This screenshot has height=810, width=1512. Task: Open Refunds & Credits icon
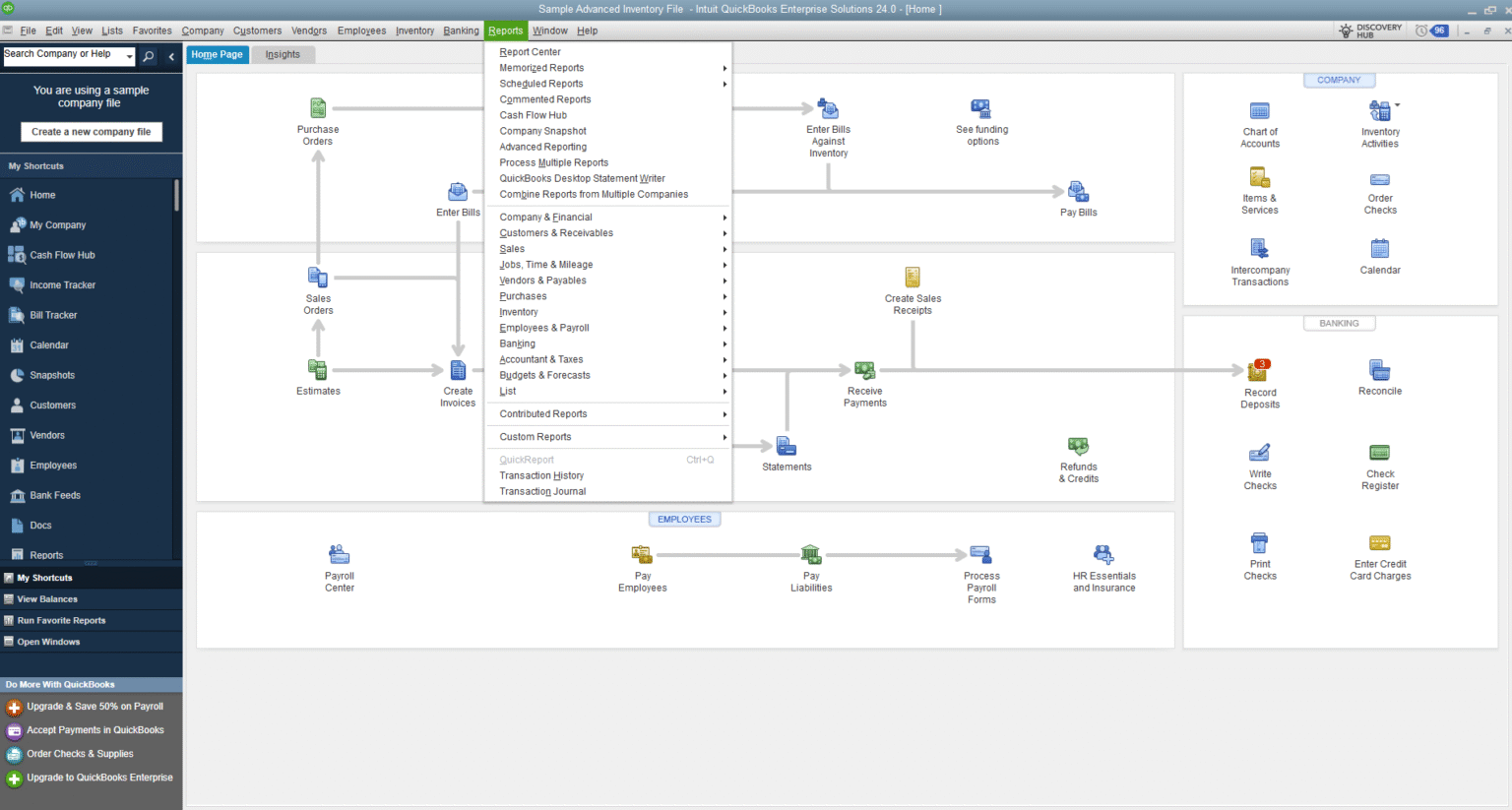[x=1078, y=447]
